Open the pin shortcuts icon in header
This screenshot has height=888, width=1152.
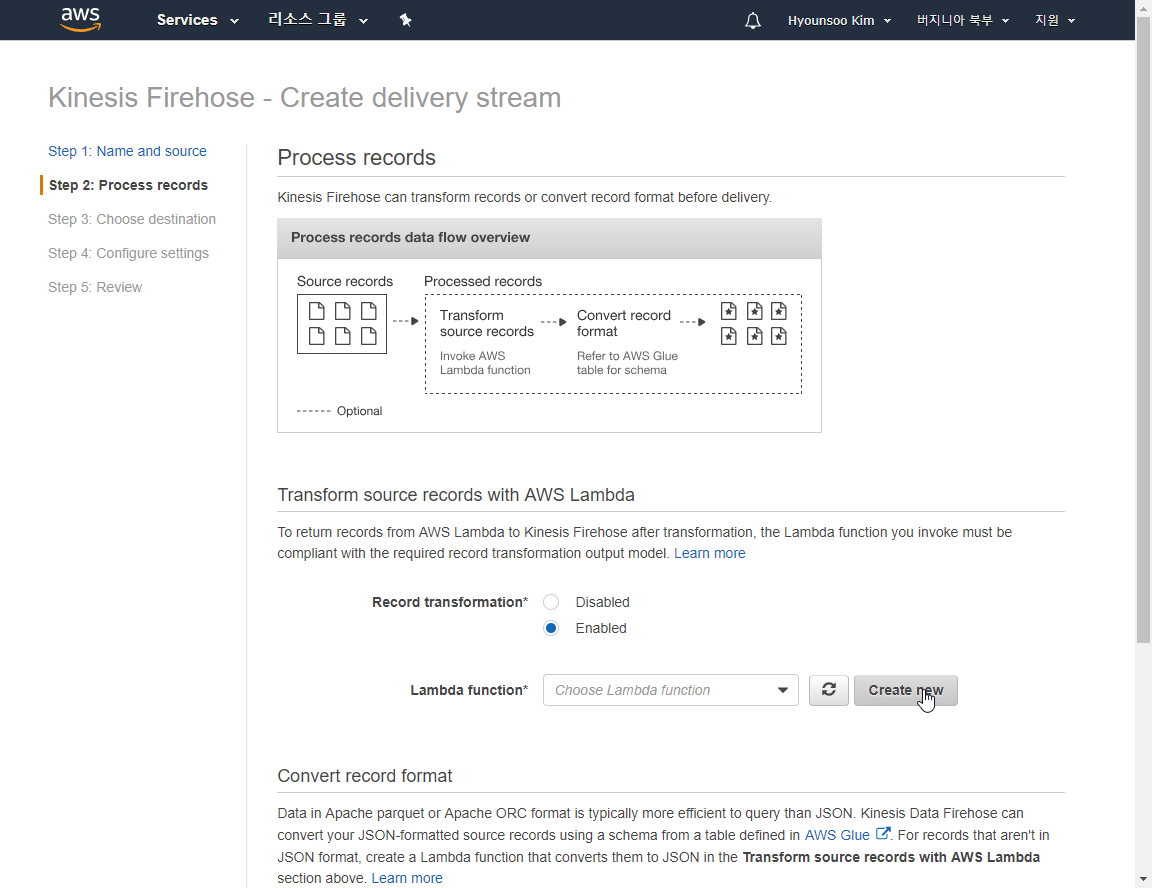click(406, 20)
